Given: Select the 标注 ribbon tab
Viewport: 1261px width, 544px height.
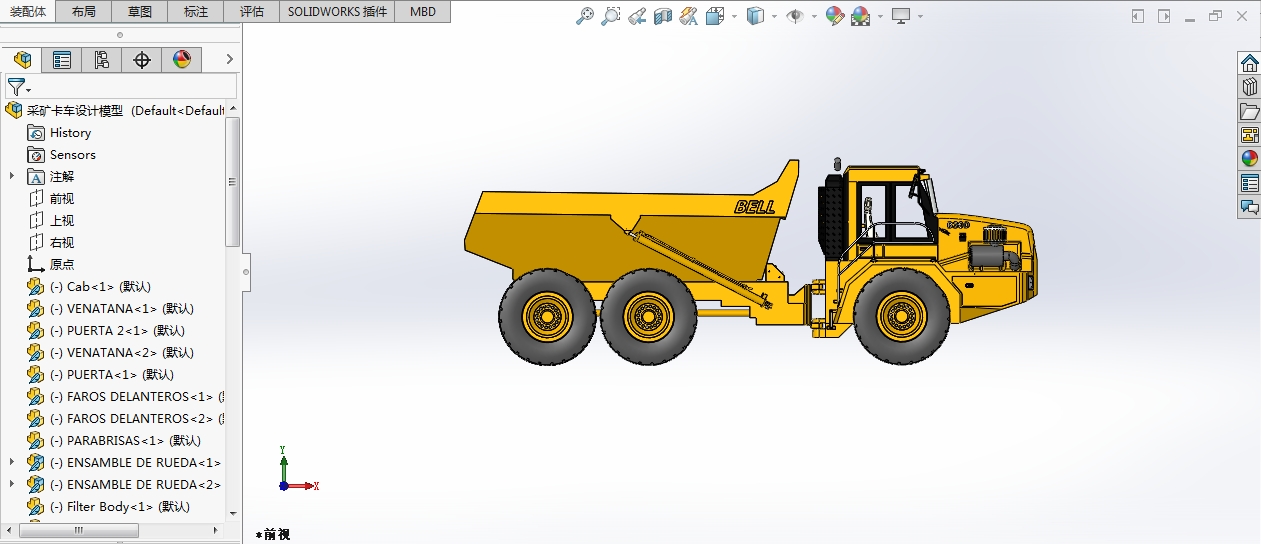Looking at the screenshot, I should pyautogui.click(x=196, y=12).
